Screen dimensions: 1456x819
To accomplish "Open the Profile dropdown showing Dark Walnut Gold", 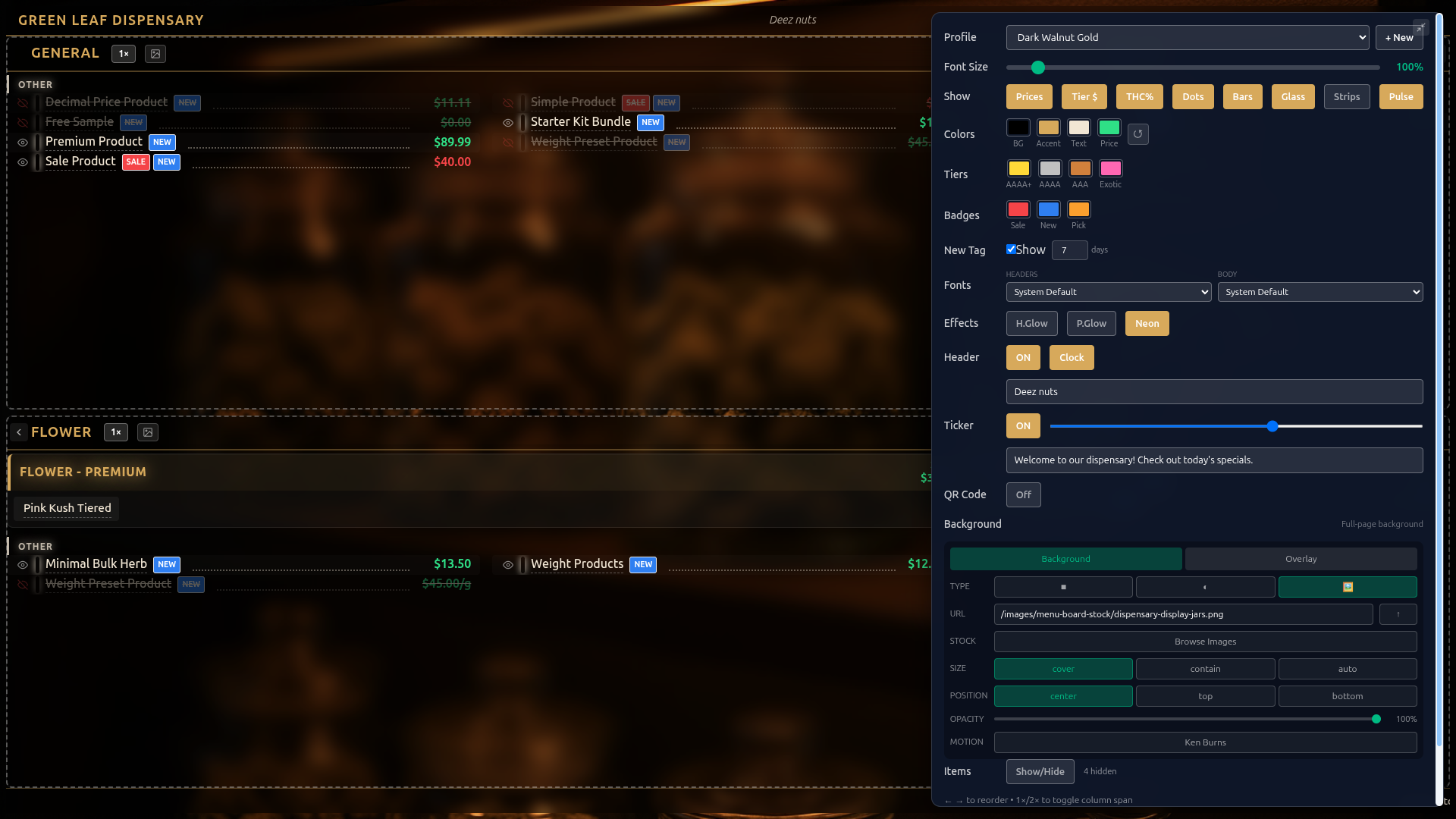I will click(x=1188, y=37).
